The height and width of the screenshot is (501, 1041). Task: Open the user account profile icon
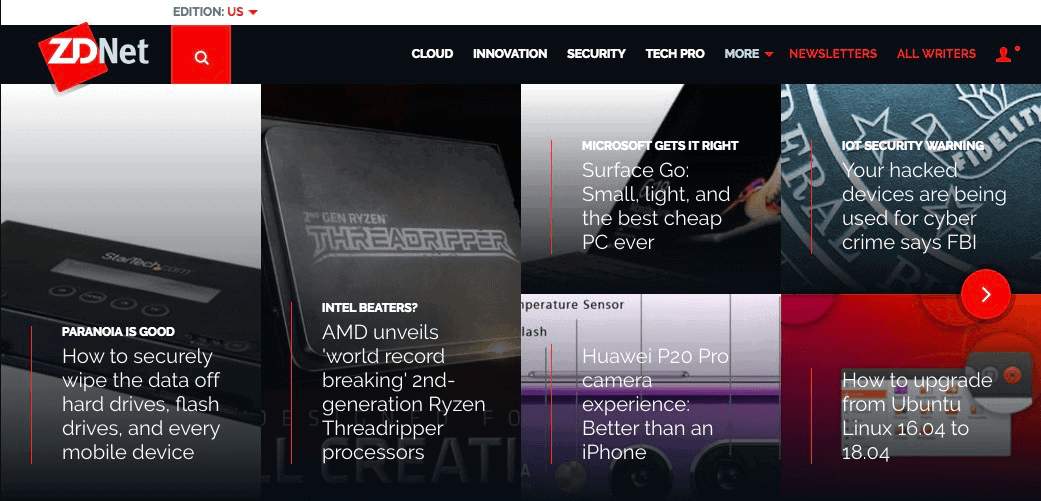tap(1006, 54)
